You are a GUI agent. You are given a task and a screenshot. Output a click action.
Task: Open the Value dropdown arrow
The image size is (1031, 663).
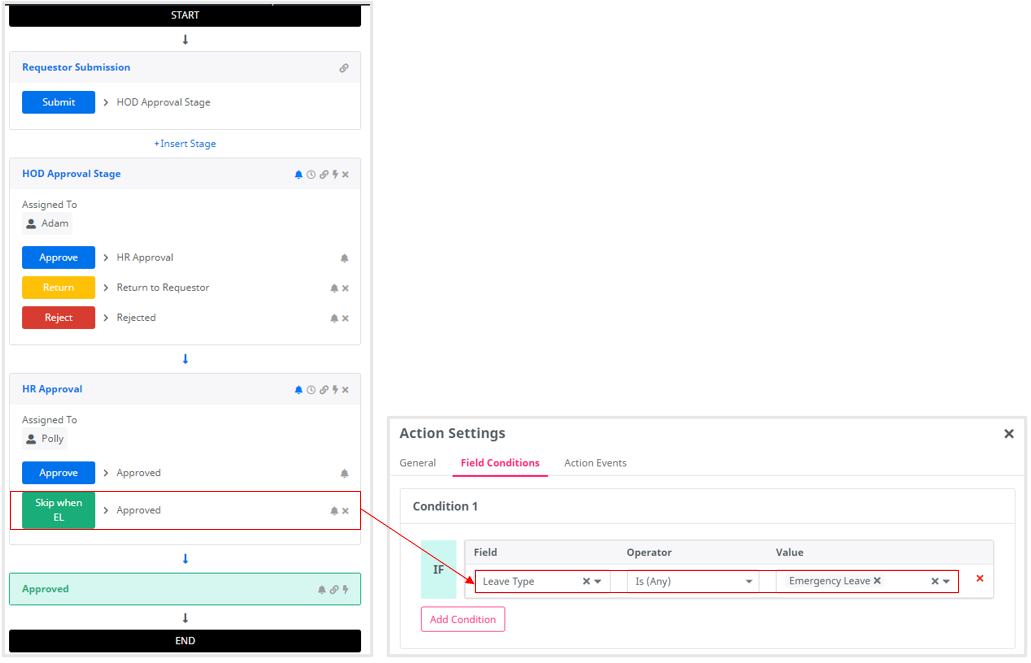click(x=946, y=581)
